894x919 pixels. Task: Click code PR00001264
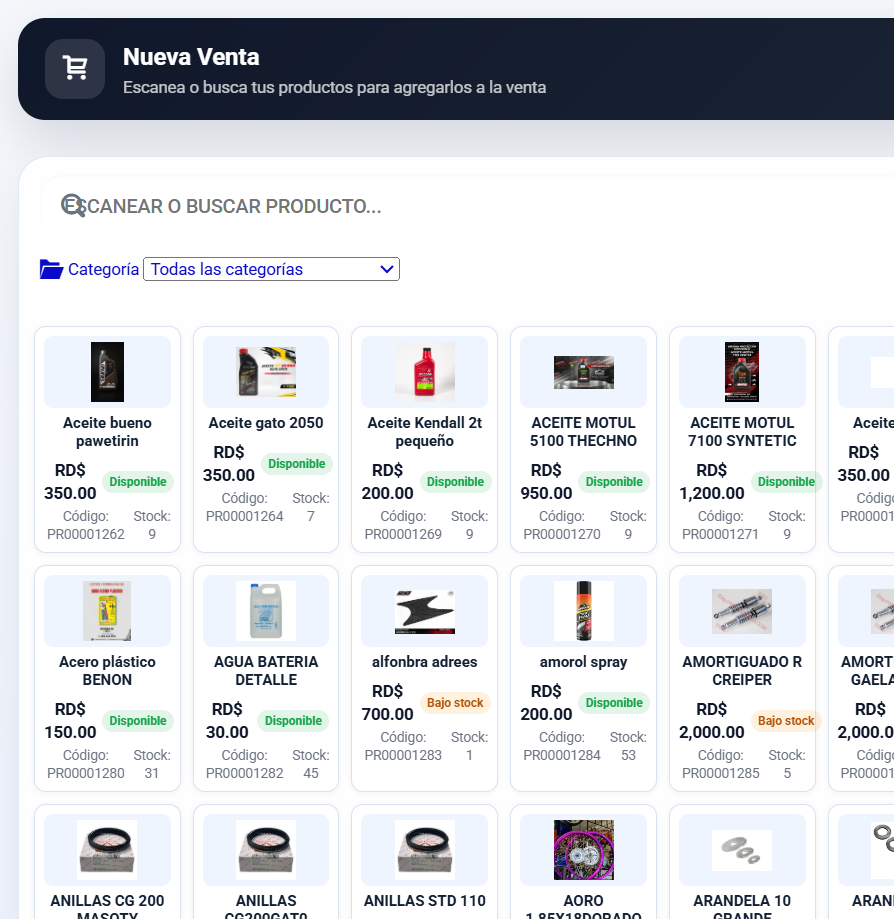click(244, 516)
